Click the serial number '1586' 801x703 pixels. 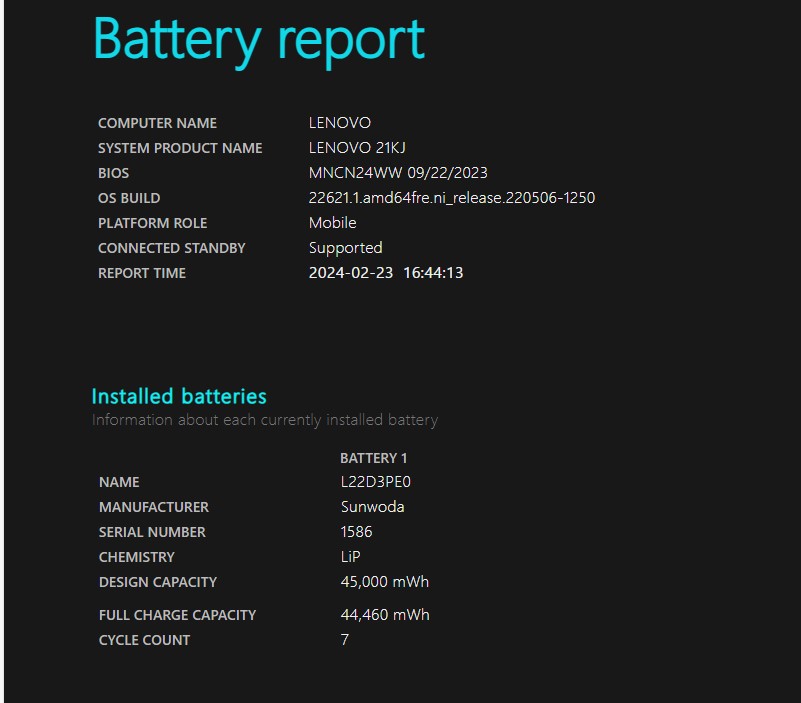click(356, 532)
